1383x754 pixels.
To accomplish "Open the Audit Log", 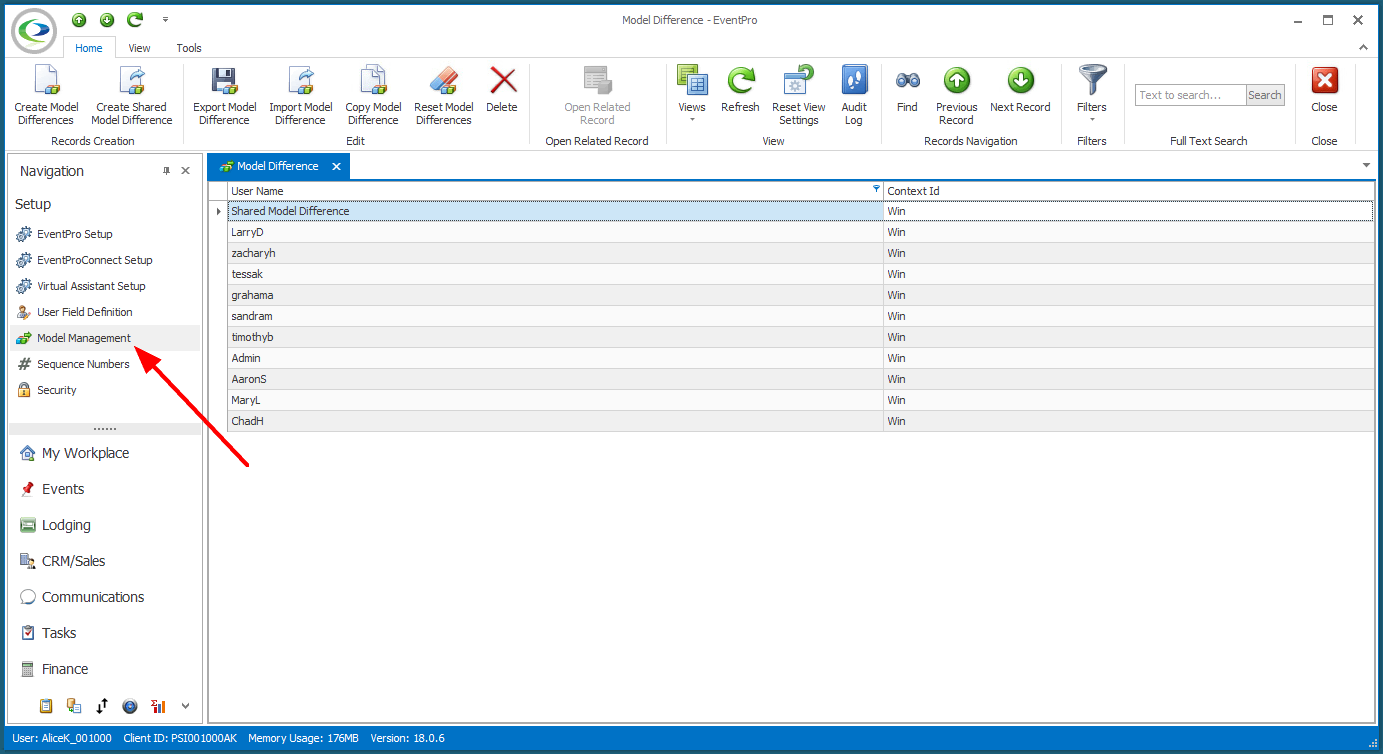I will pos(854,96).
